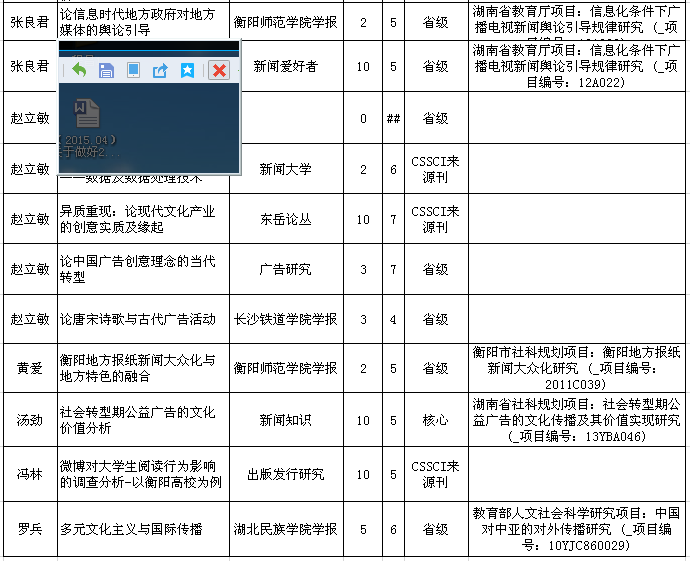Click the 东岳论丛 journal cell

pos(286,219)
